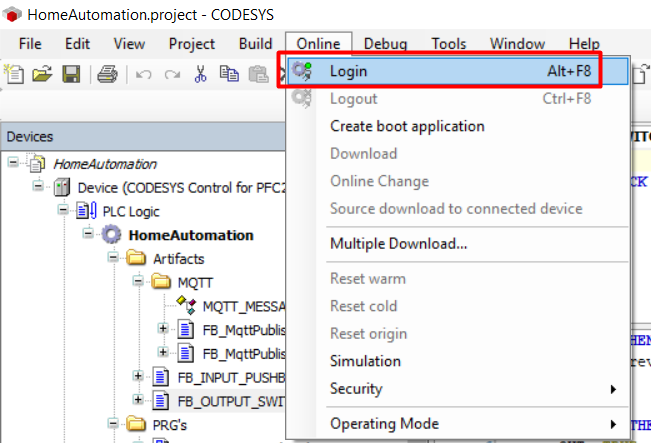The height and width of the screenshot is (443, 651).
Task: Click the Open Project folder icon
Action: click(42, 74)
